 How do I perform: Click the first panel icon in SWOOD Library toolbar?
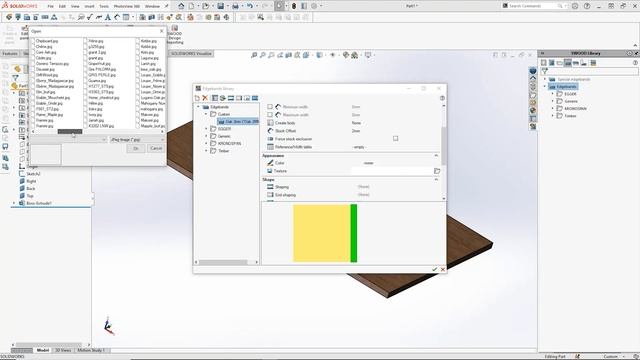(544, 62)
